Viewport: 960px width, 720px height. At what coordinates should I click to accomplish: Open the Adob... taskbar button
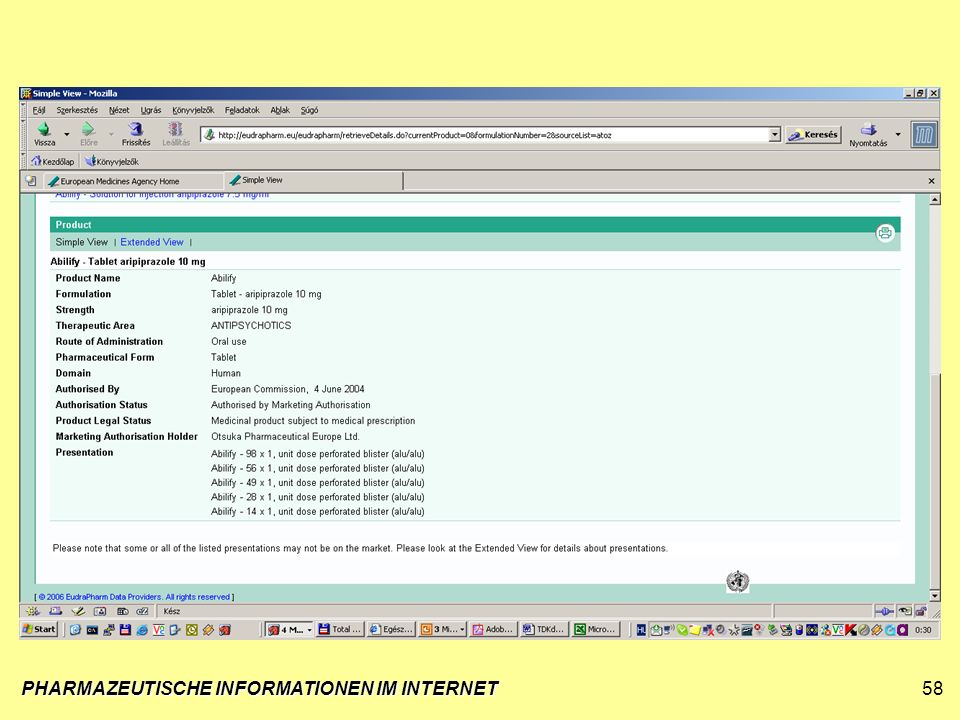493,629
